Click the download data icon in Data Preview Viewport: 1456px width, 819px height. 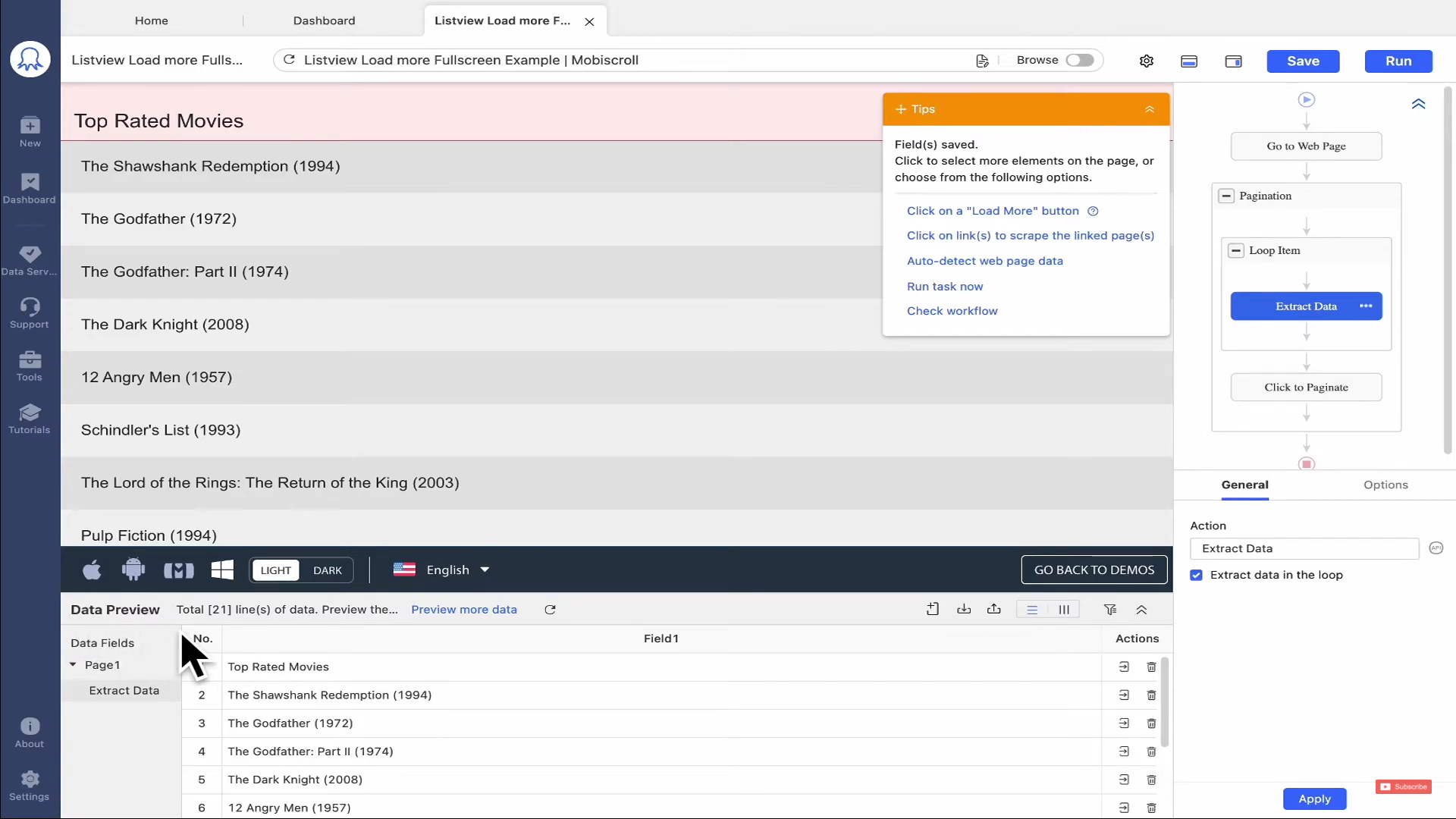tap(964, 610)
